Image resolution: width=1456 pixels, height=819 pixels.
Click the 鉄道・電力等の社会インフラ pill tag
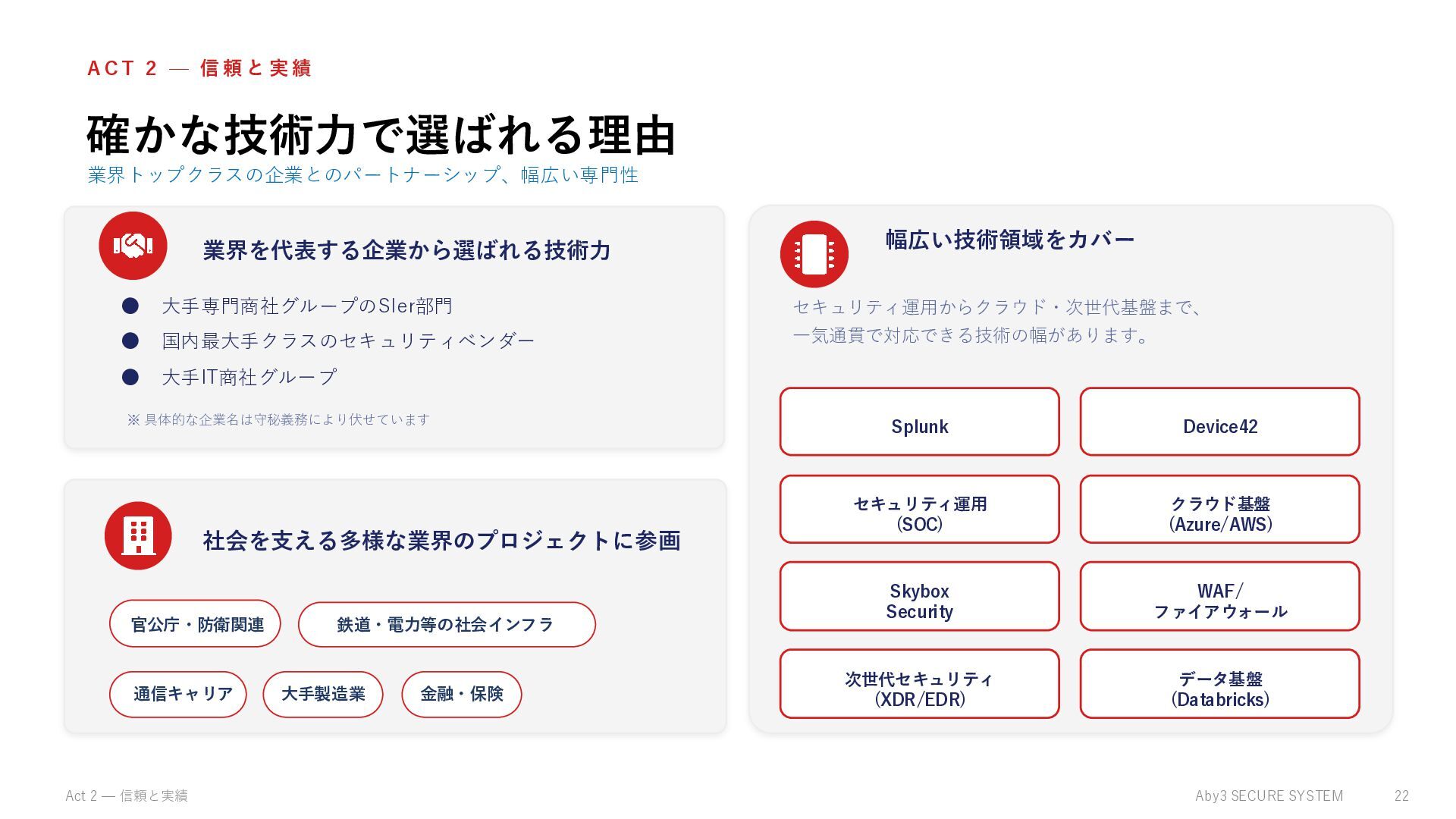(x=447, y=624)
